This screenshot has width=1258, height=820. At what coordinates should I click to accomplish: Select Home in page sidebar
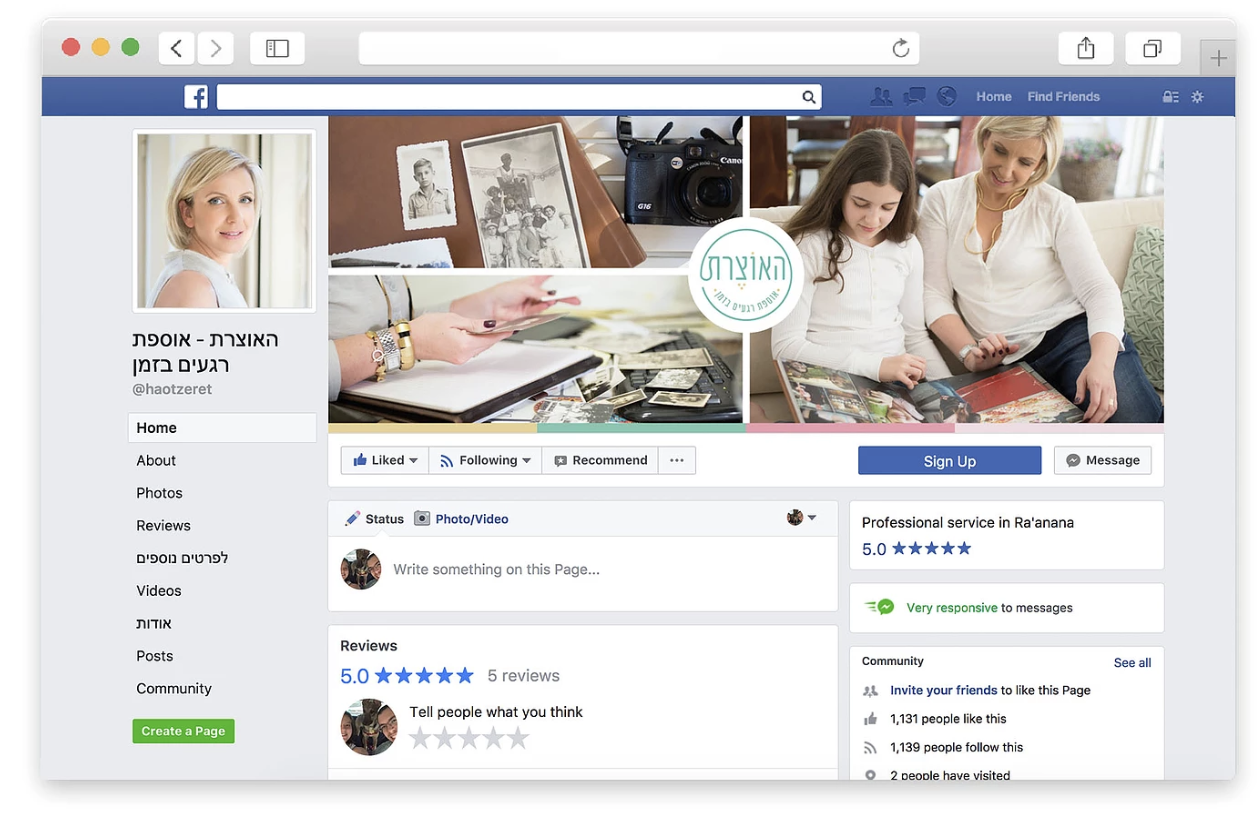[x=222, y=428]
